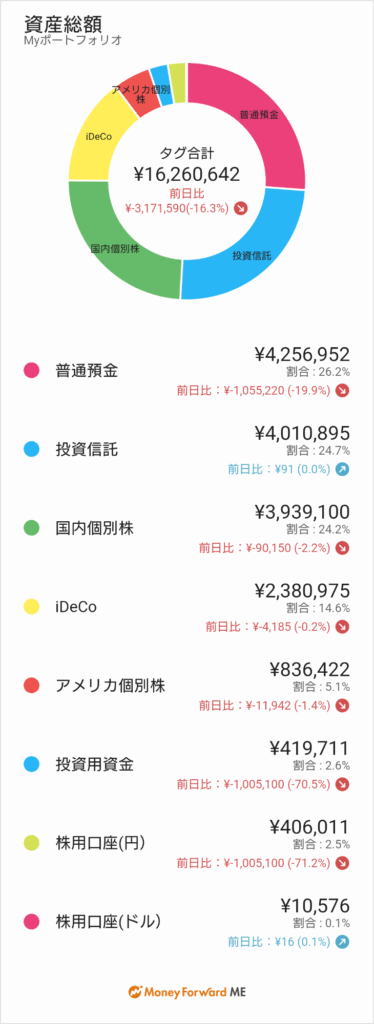Click the down-arrow icon beside 普通預金 change
This screenshot has height=1024, width=374.
[x=343, y=391]
